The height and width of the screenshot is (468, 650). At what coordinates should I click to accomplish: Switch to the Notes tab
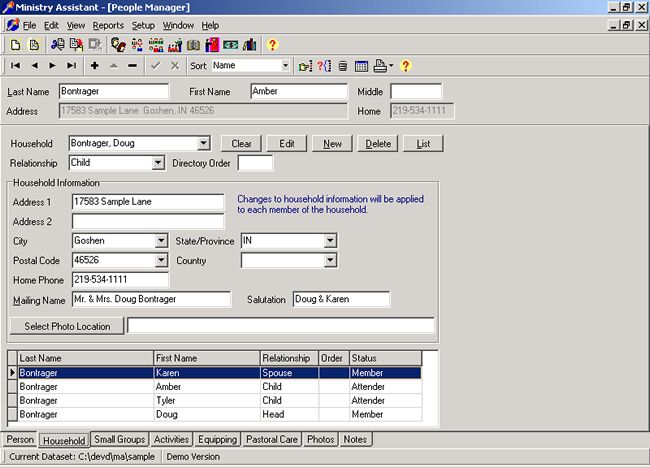click(355, 439)
